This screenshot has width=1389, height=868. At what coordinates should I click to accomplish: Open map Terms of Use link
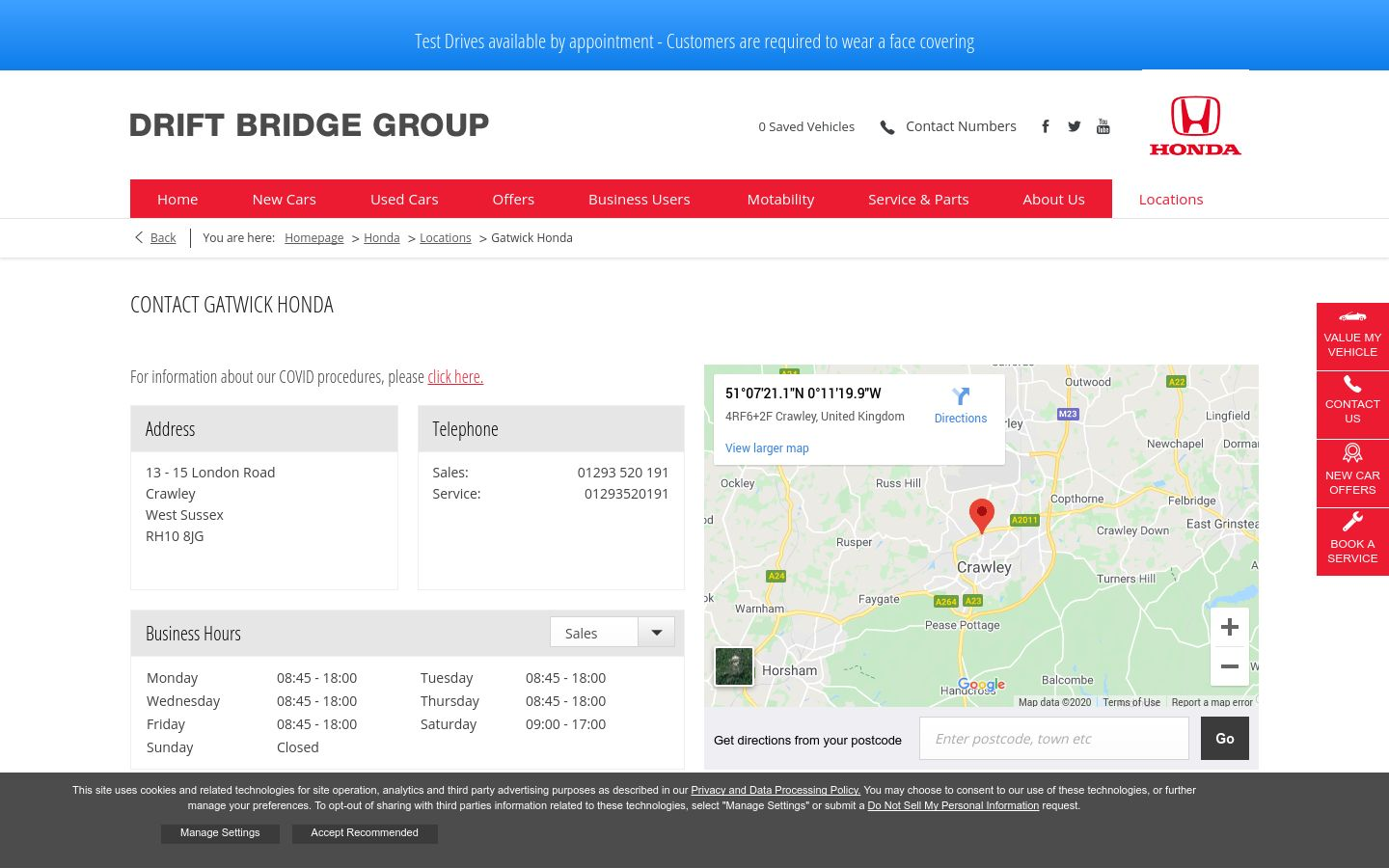[x=1131, y=702]
